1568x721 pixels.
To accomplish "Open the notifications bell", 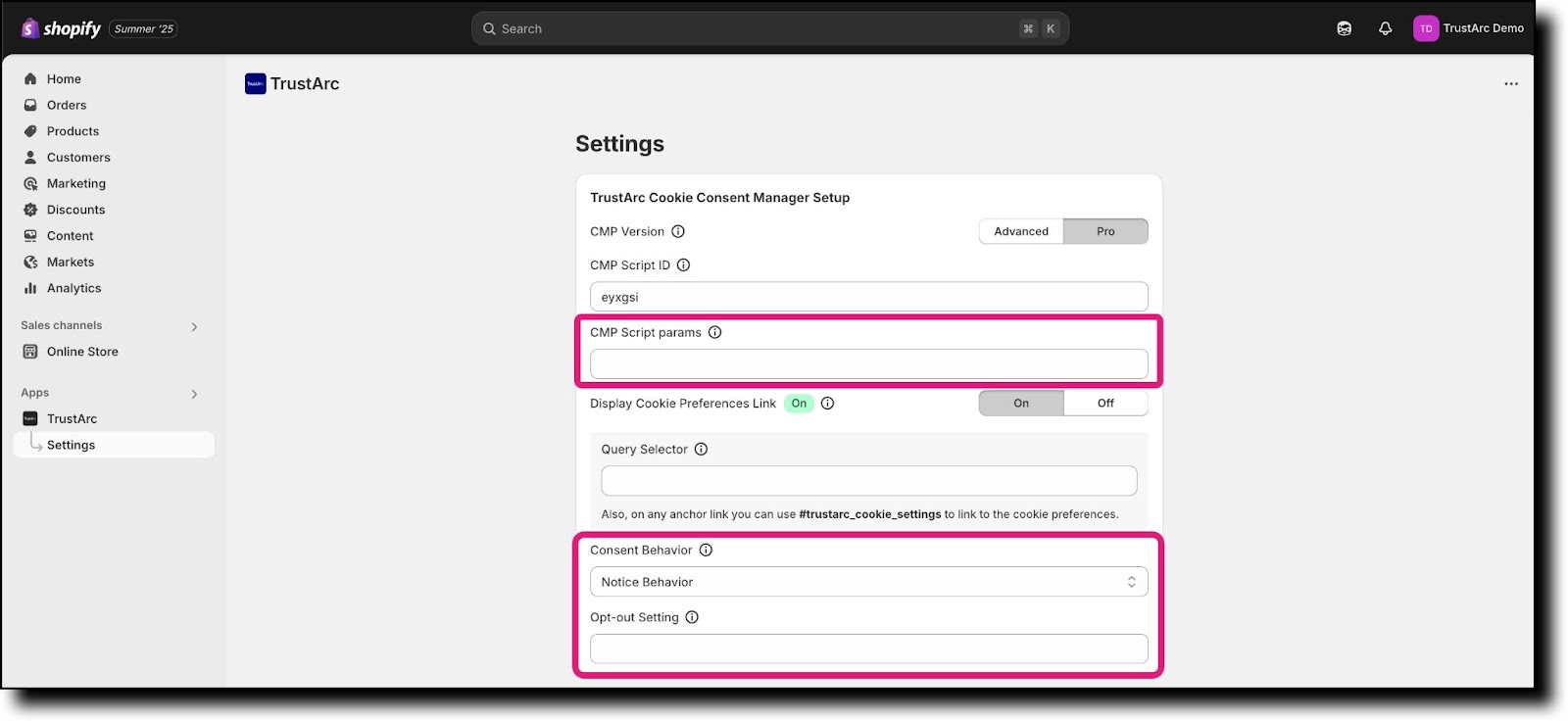I will [x=1385, y=28].
